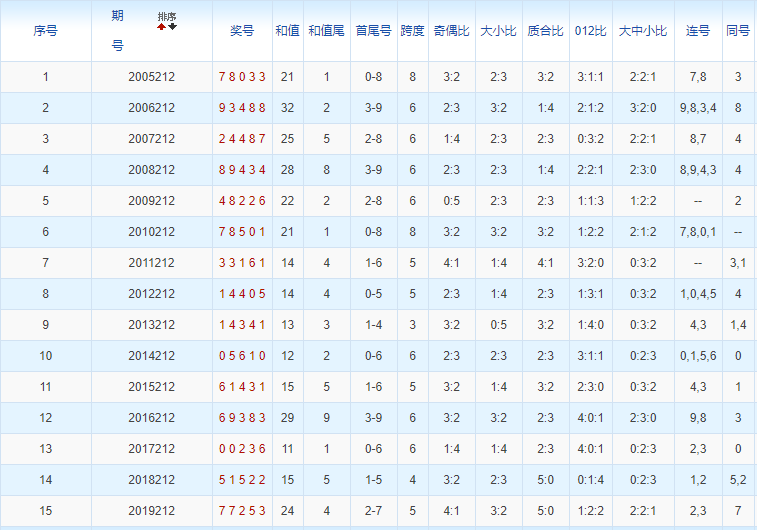This screenshot has width=757, height=530.
Task: Click same-number cell 3,1 in row 7
Action: (x=738, y=264)
